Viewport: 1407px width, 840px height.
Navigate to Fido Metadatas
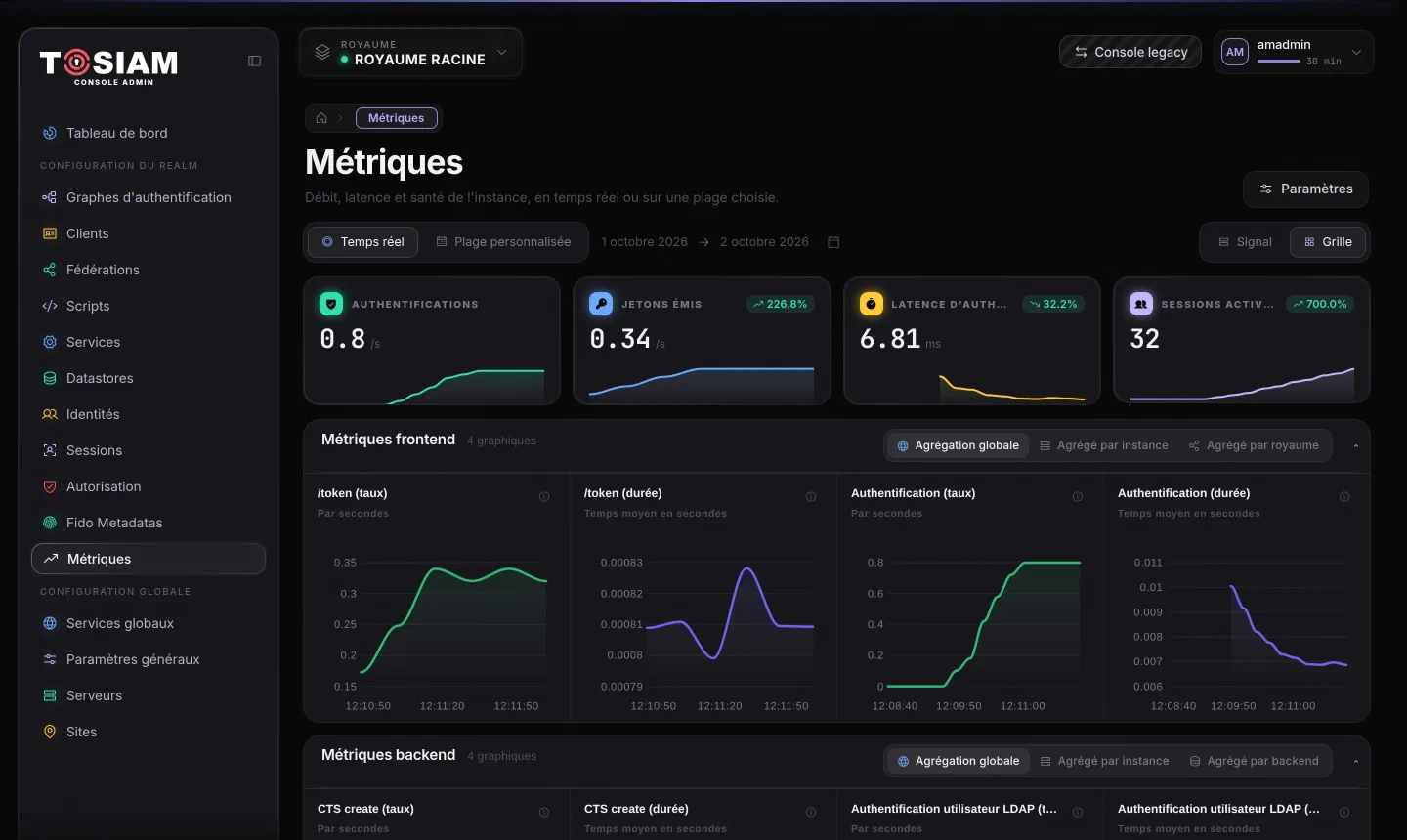pos(149,523)
